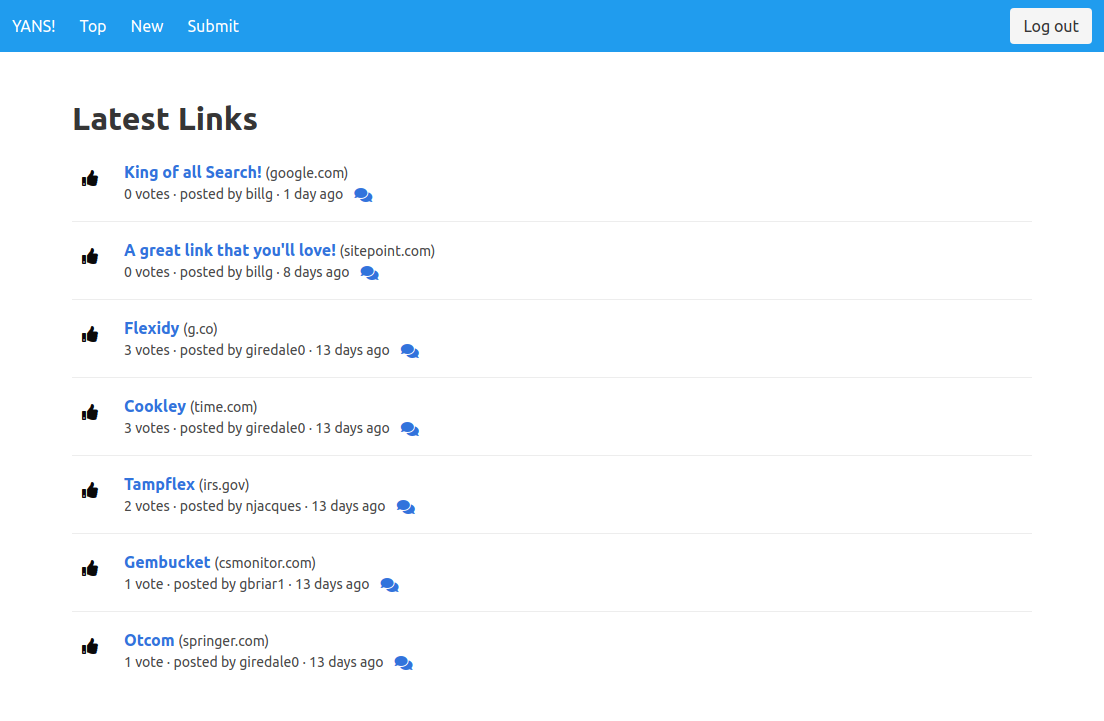
Task: Go to the Top links page
Action: (93, 26)
